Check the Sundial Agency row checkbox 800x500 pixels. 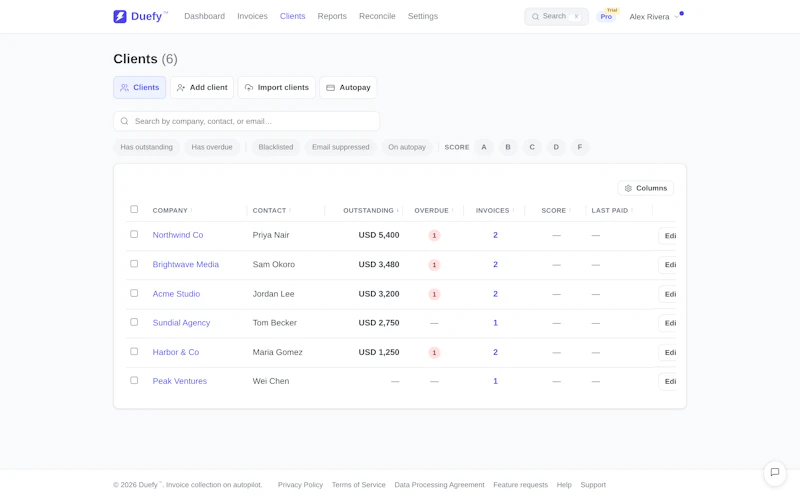pos(134,322)
